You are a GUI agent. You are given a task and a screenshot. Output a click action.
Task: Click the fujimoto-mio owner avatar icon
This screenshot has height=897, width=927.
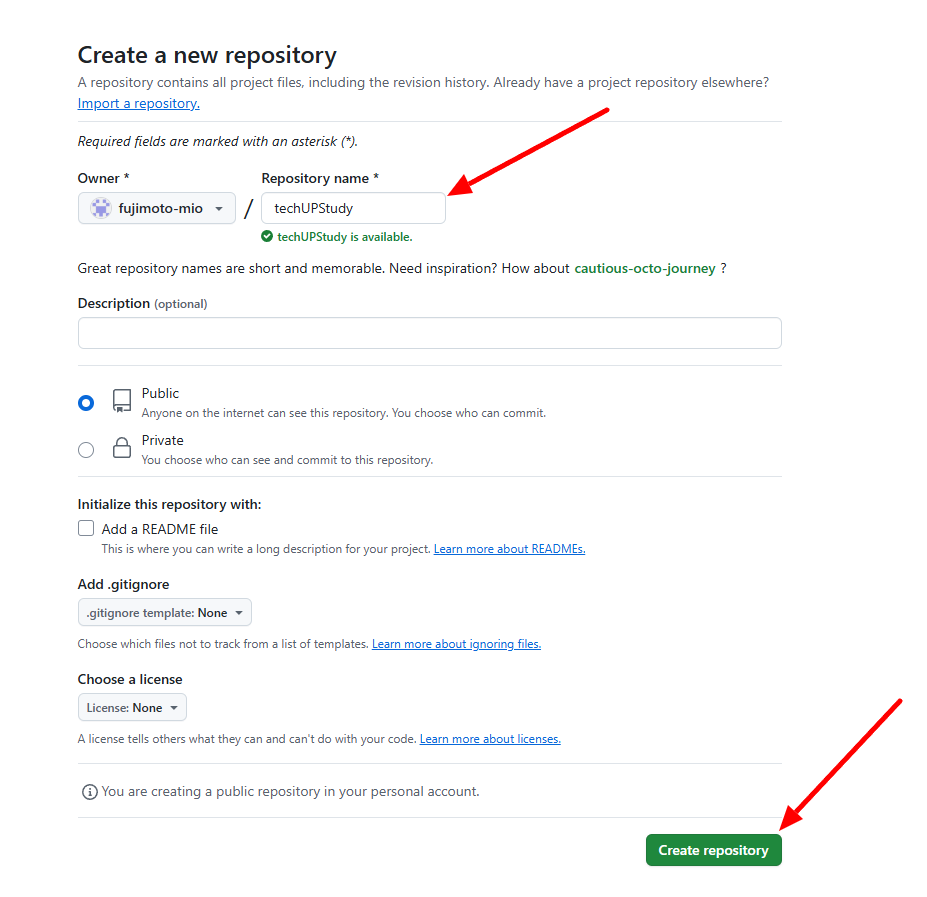pos(100,208)
